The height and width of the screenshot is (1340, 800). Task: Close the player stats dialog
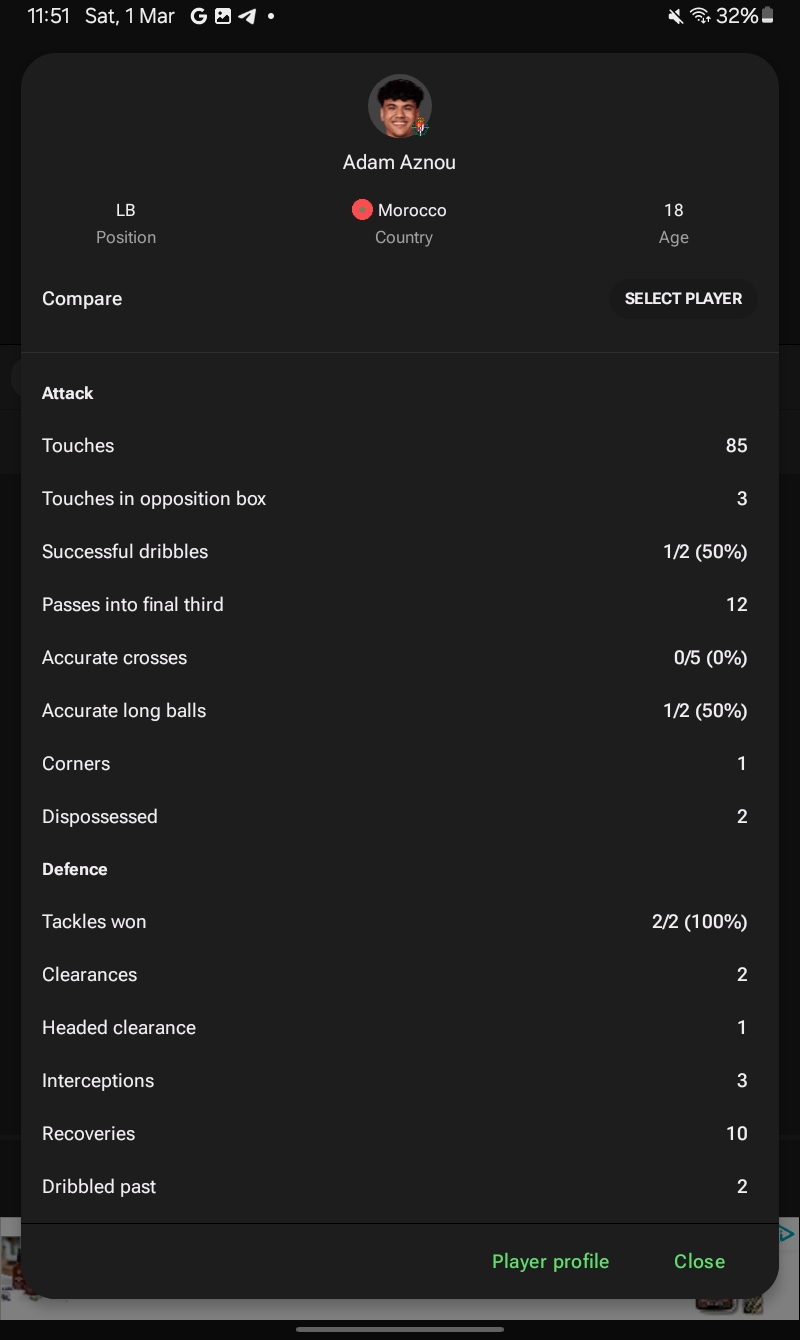[x=699, y=1261]
